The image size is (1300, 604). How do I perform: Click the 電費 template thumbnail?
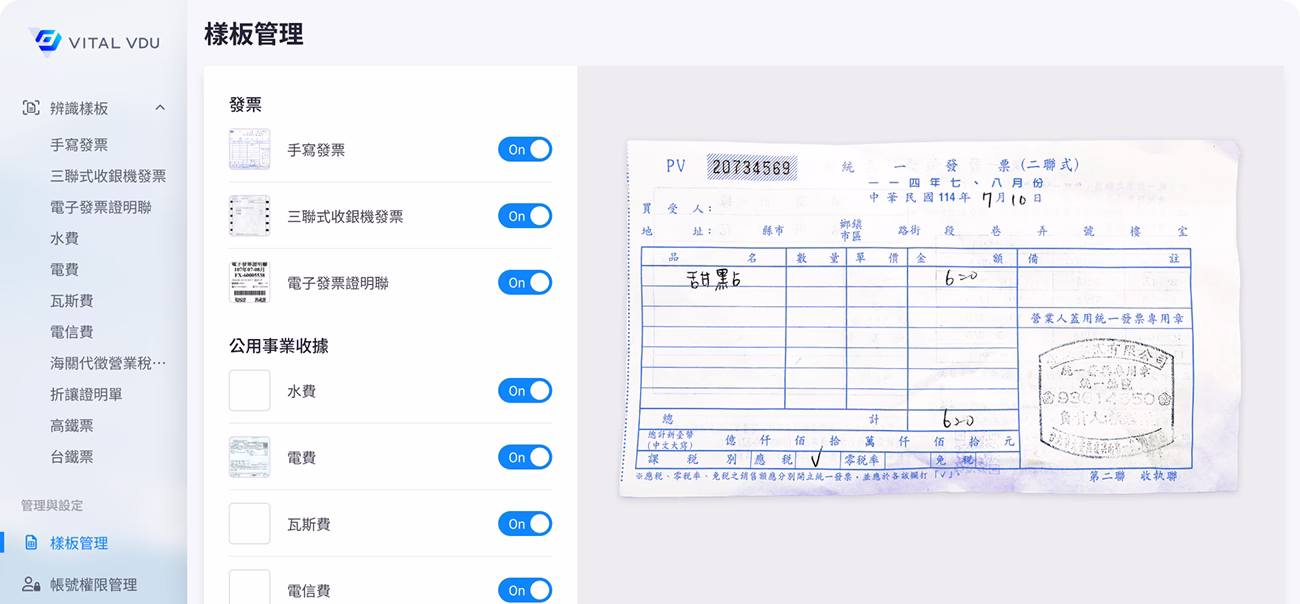[x=249, y=457]
